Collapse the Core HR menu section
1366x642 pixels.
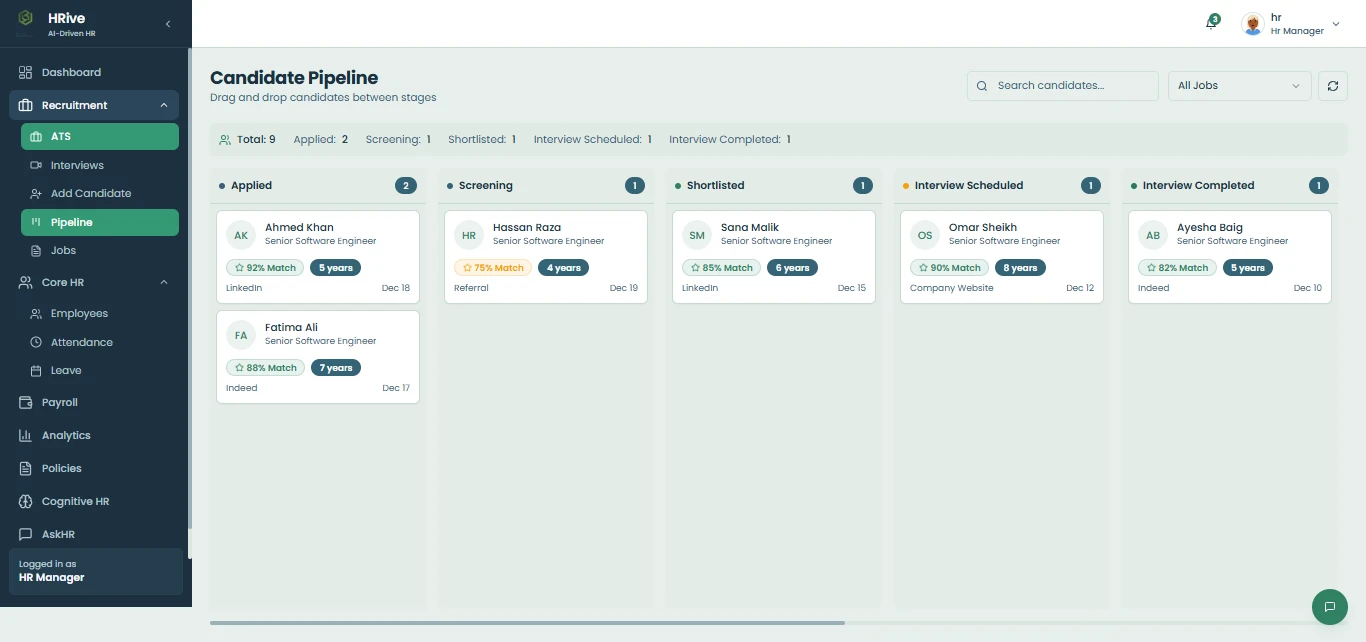[x=164, y=282]
